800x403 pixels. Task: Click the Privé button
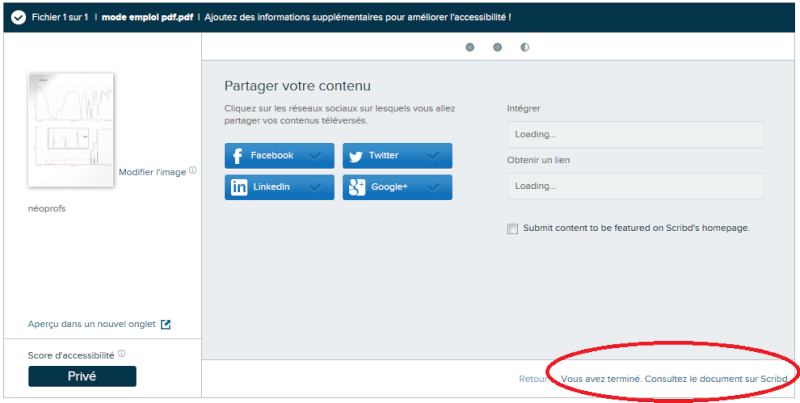pos(82,376)
